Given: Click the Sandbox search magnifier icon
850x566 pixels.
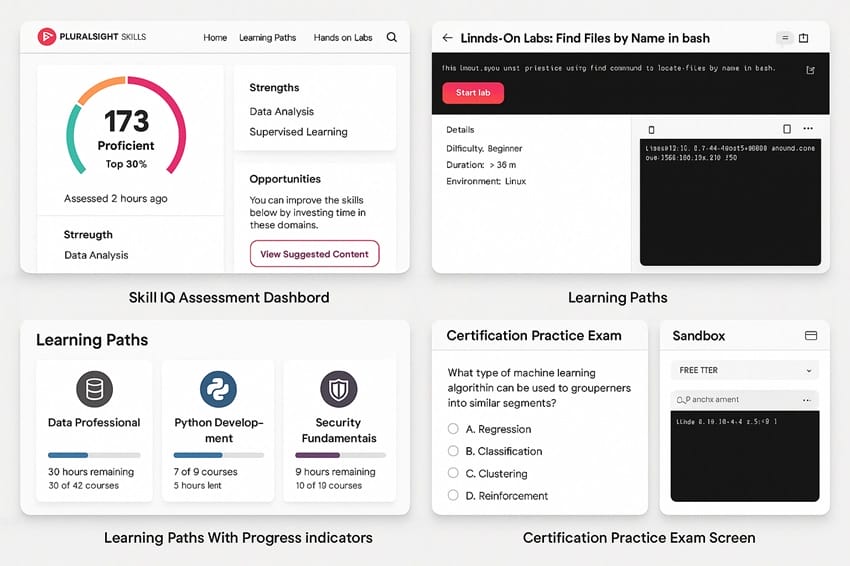Looking at the screenshot, I should 680,400.
